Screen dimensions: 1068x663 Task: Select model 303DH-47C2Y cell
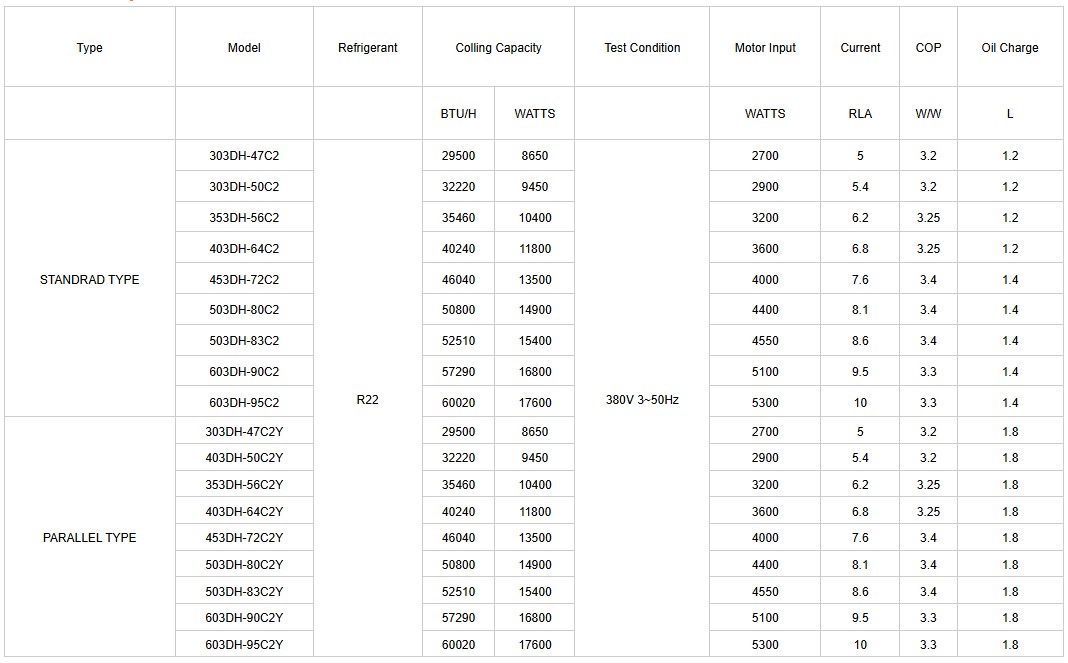244,432
